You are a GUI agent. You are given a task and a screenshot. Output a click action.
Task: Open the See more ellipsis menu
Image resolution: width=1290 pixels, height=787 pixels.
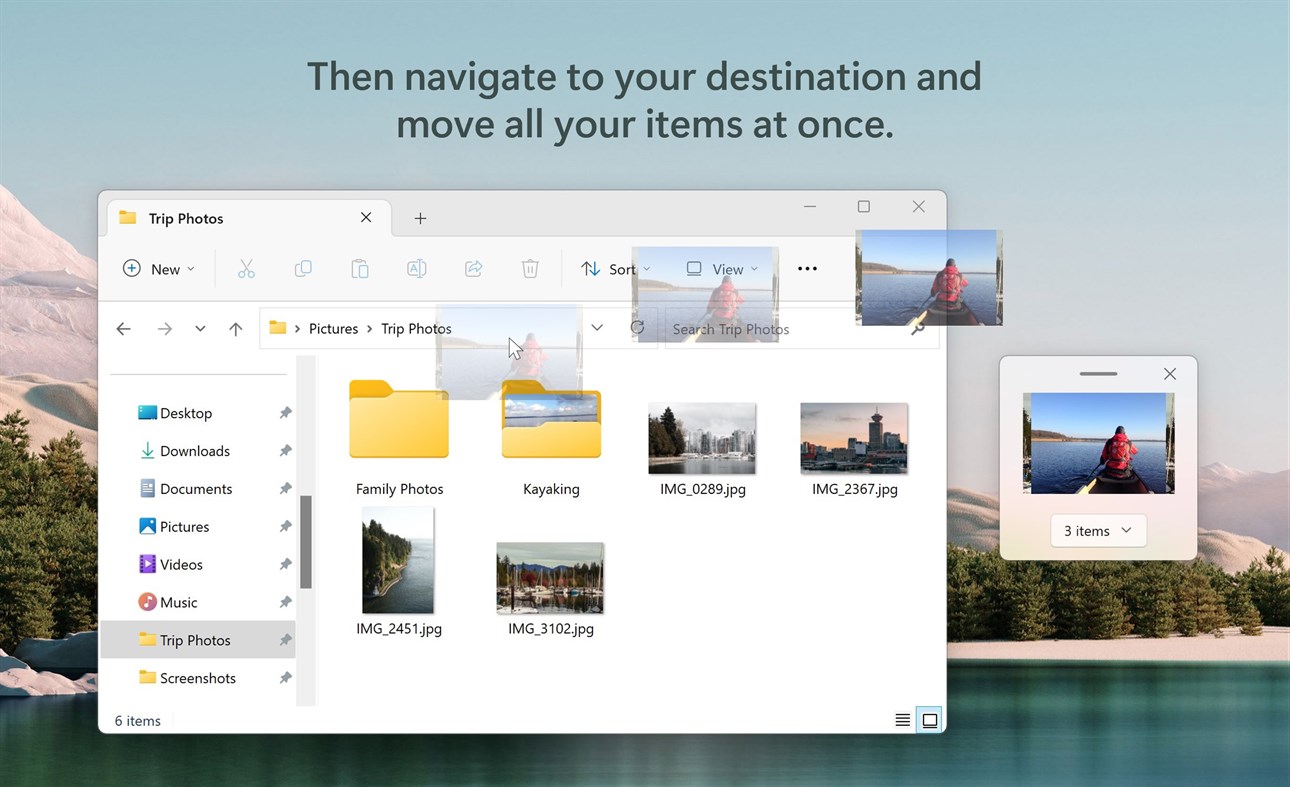(x=807, y=268)
